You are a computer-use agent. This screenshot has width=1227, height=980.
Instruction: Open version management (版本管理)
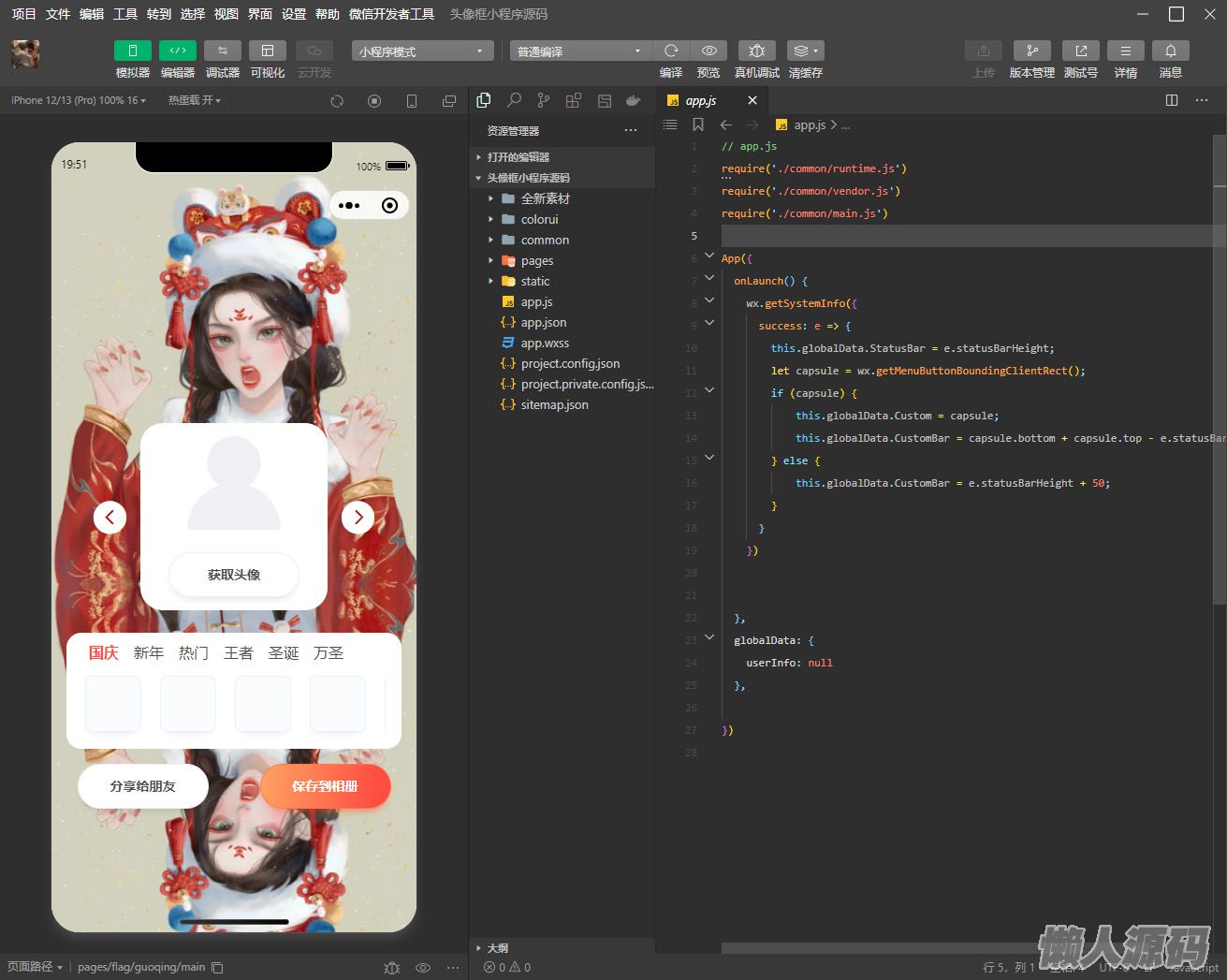pos(1031,51)
